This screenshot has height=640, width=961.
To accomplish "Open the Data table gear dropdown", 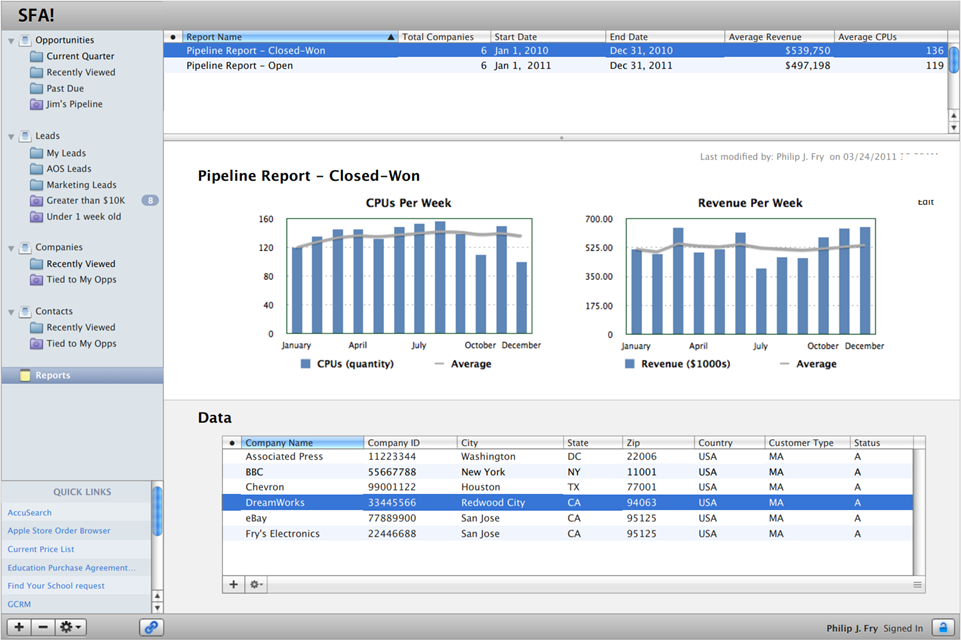I will tap(257, 584).
